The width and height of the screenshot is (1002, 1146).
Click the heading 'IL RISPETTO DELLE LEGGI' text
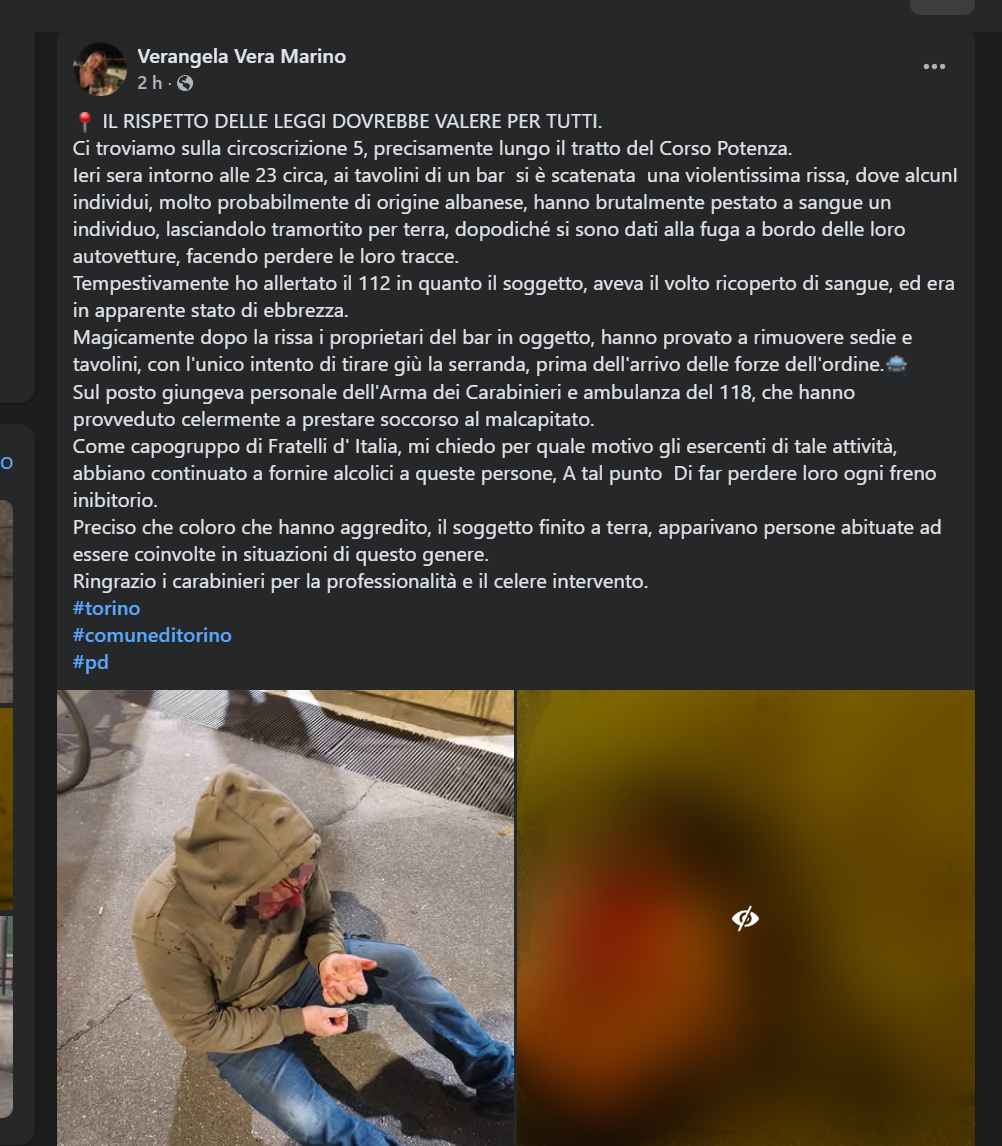pyautogui.click(x=352, y=121)
